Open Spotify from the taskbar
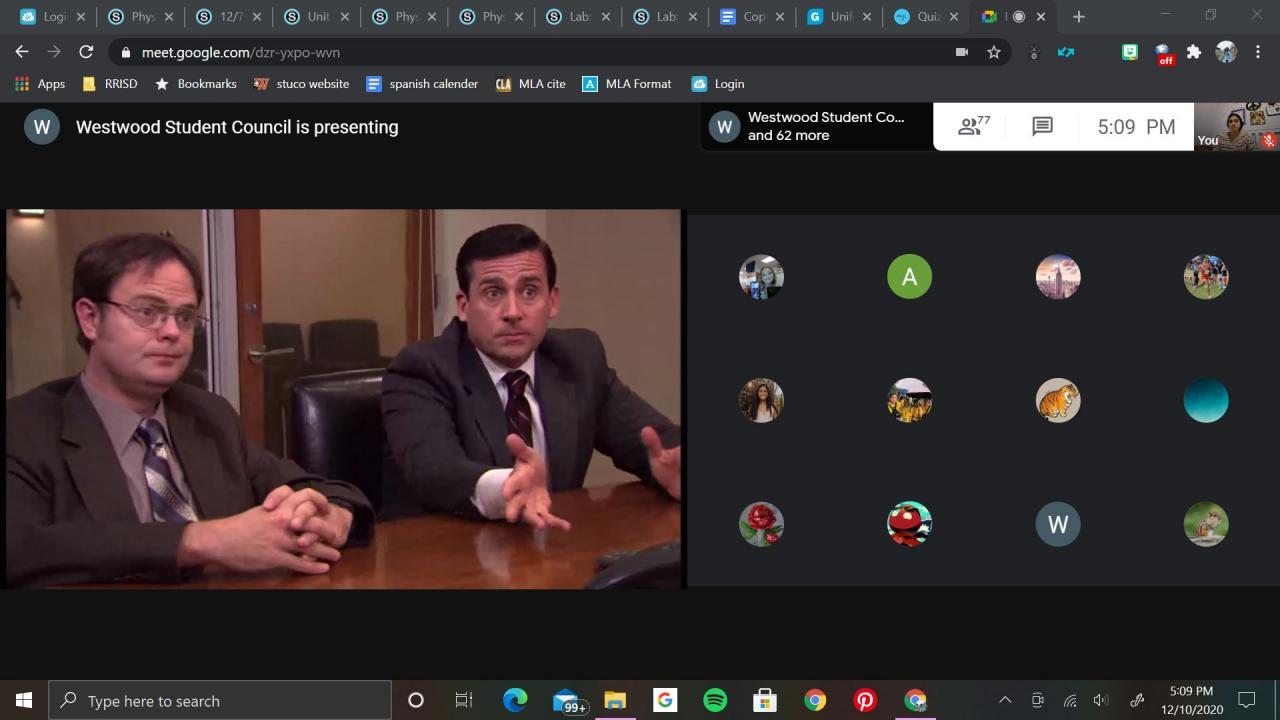The width and height of the screenshot is (1280, 720). pos(715,700)
